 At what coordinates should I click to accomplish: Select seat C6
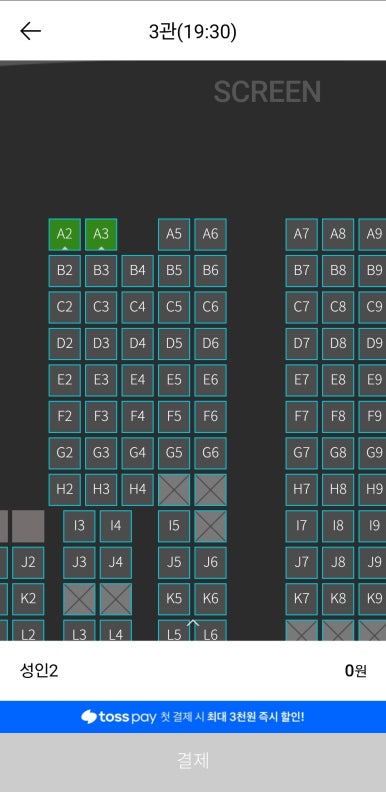[210, 307]
